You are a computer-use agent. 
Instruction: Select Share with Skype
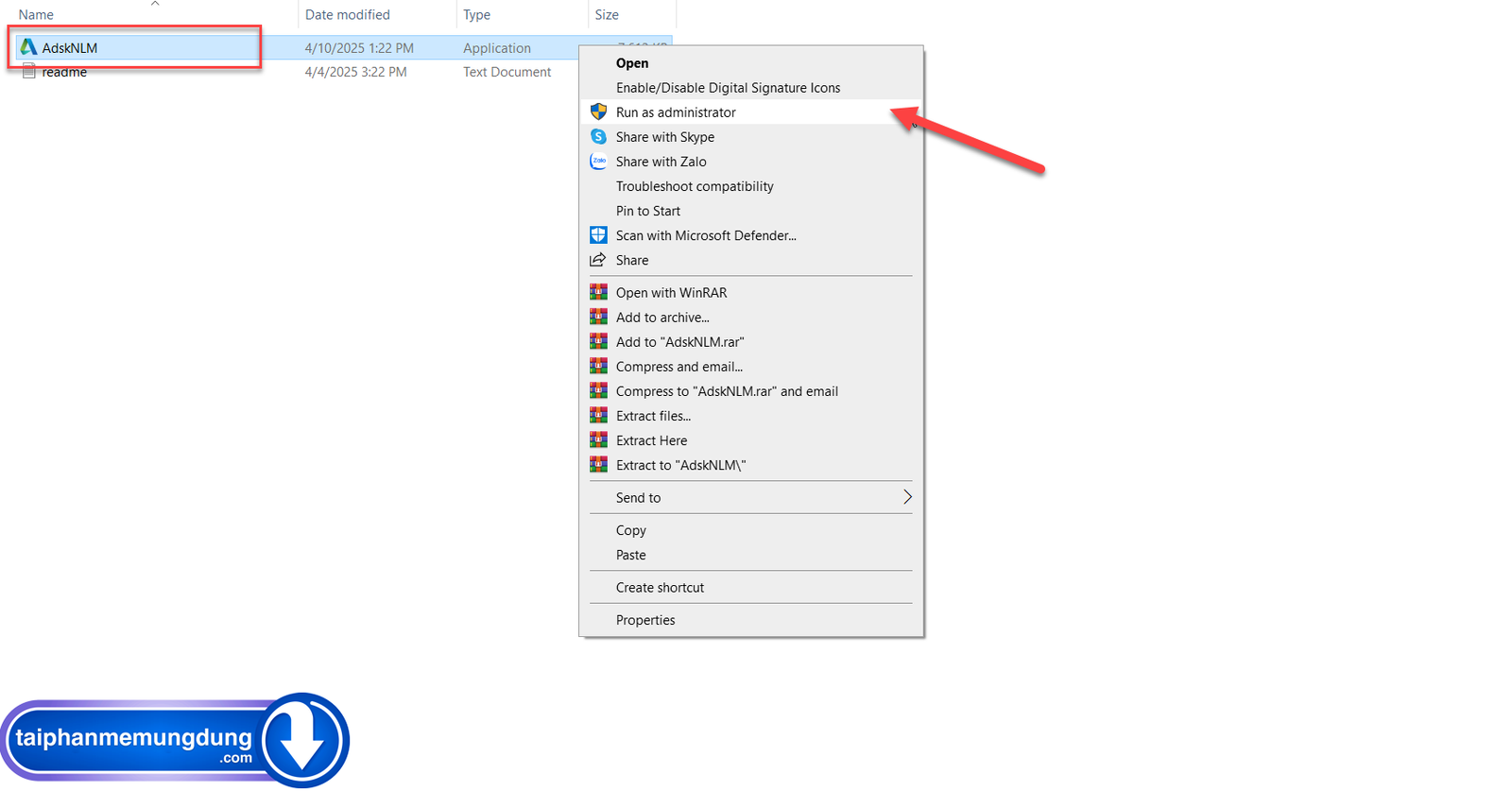(x=751, y=137)
